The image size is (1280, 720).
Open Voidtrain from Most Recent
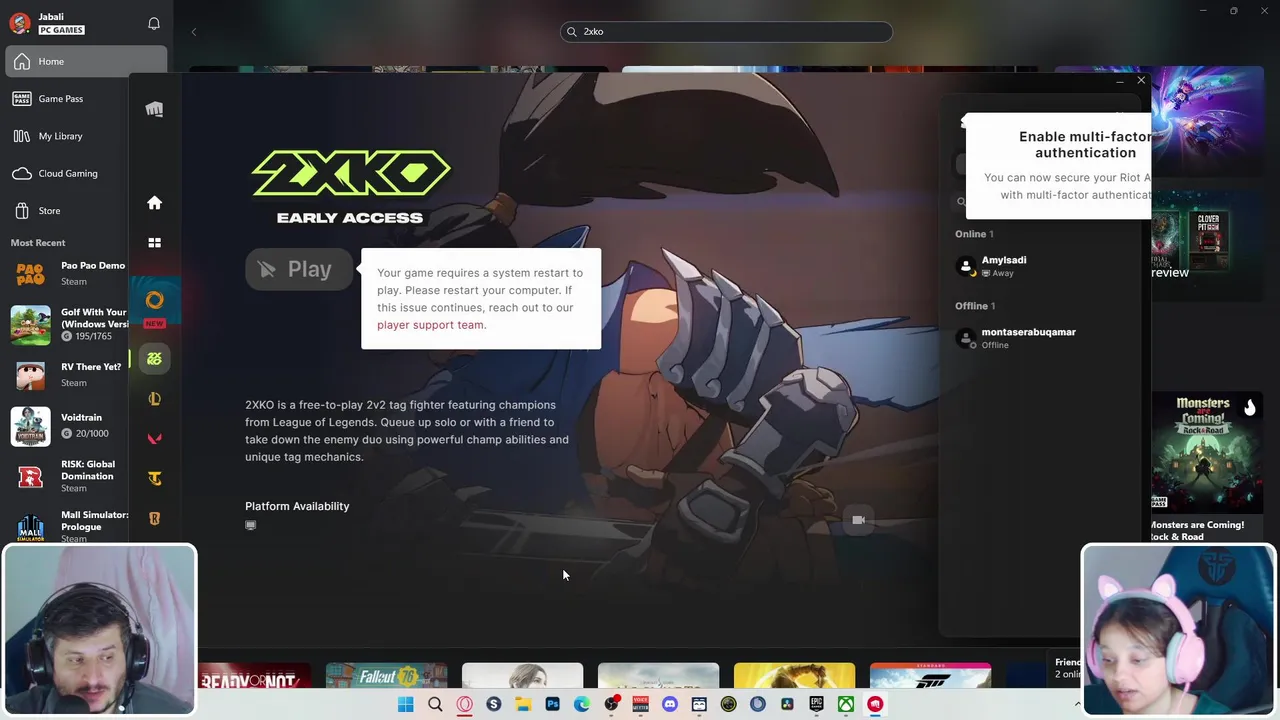(x=68, y=426)
